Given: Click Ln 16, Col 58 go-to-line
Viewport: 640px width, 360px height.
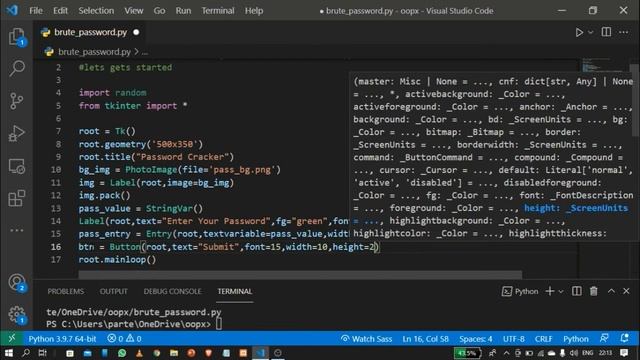Looking at the screenshot, I should tap(425, 339).
